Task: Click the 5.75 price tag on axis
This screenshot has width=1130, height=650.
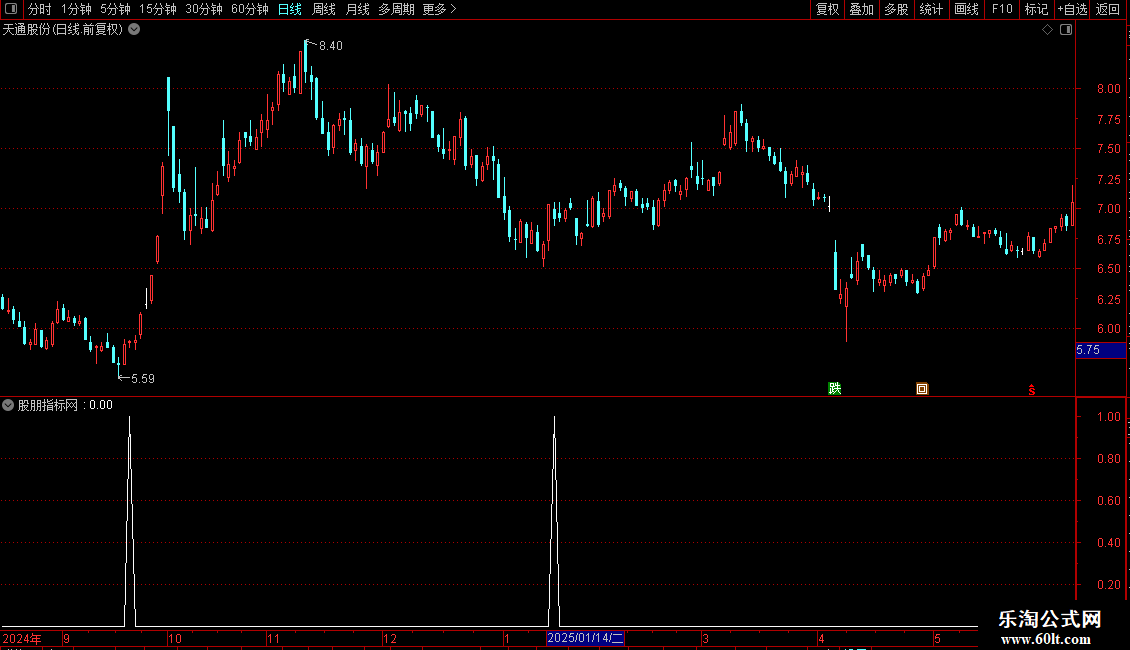Action: (1100, 350)
